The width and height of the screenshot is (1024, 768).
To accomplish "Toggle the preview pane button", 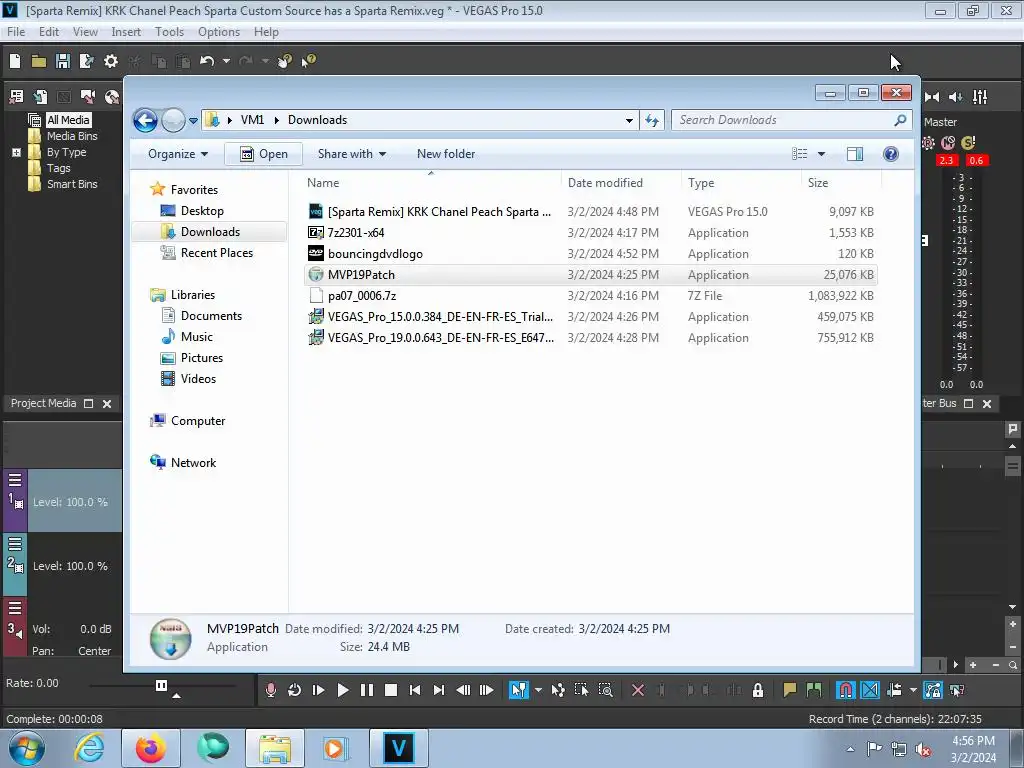I will click(855, 154).
